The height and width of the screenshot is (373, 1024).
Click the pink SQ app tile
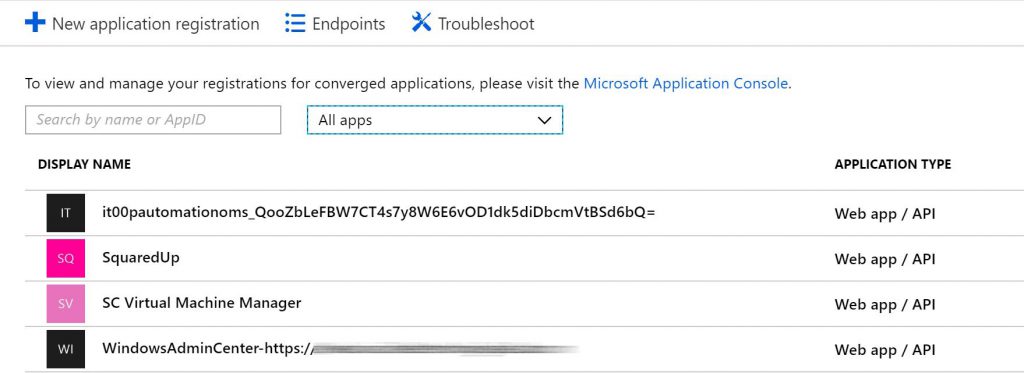click(65, 258)
